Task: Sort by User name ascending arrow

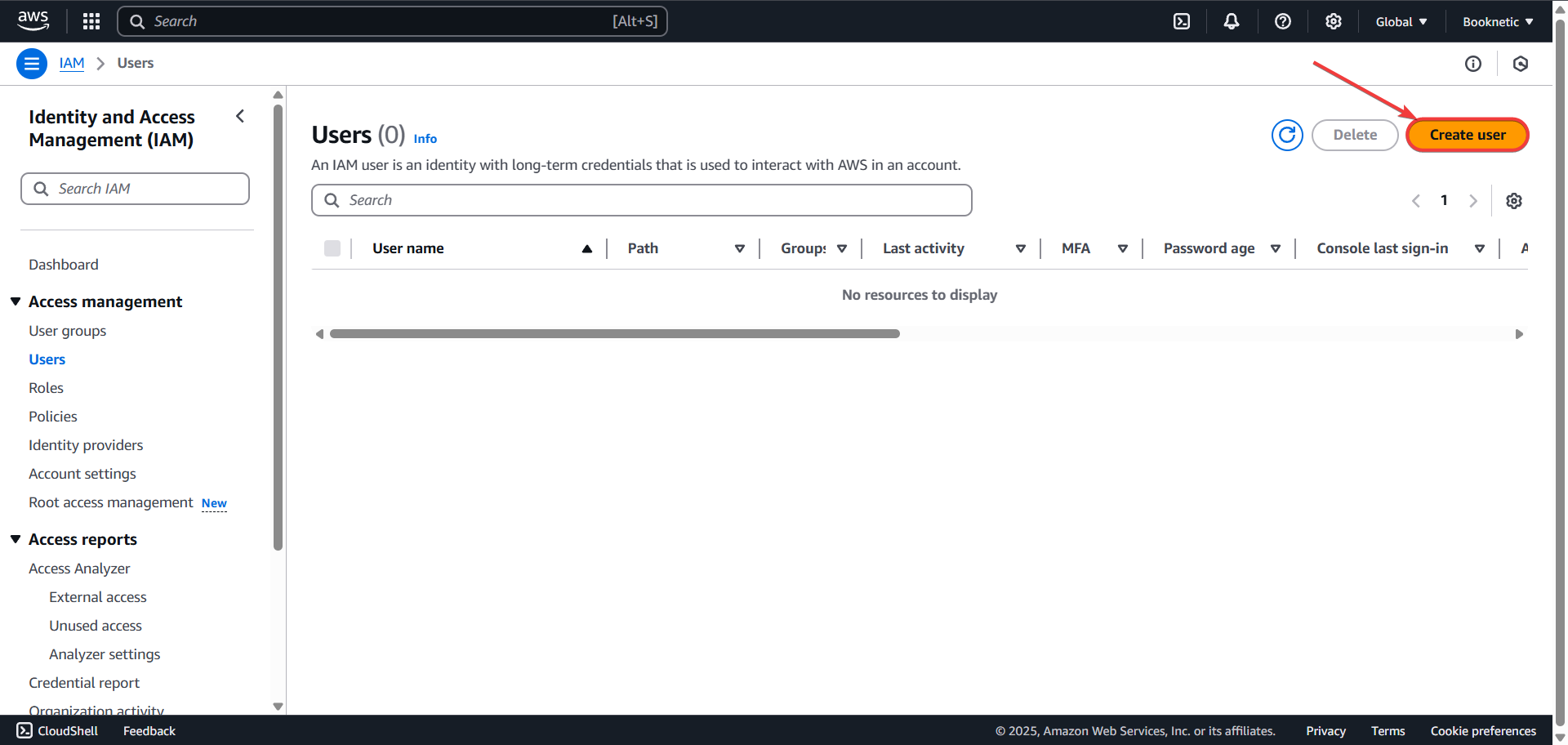Action: coord(587,248)
